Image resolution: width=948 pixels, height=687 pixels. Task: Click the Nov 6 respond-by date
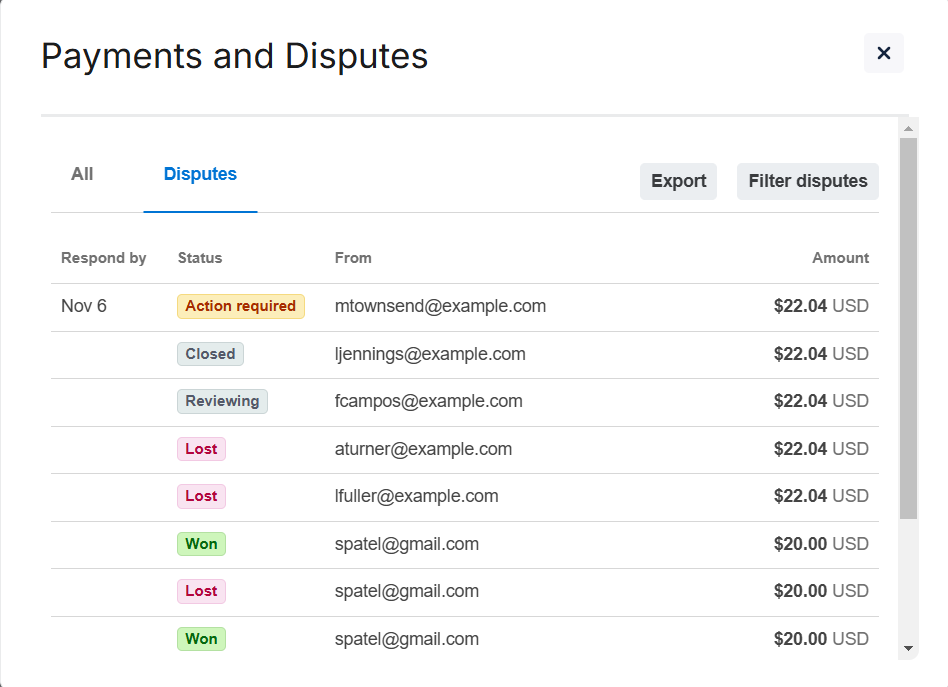84,306
